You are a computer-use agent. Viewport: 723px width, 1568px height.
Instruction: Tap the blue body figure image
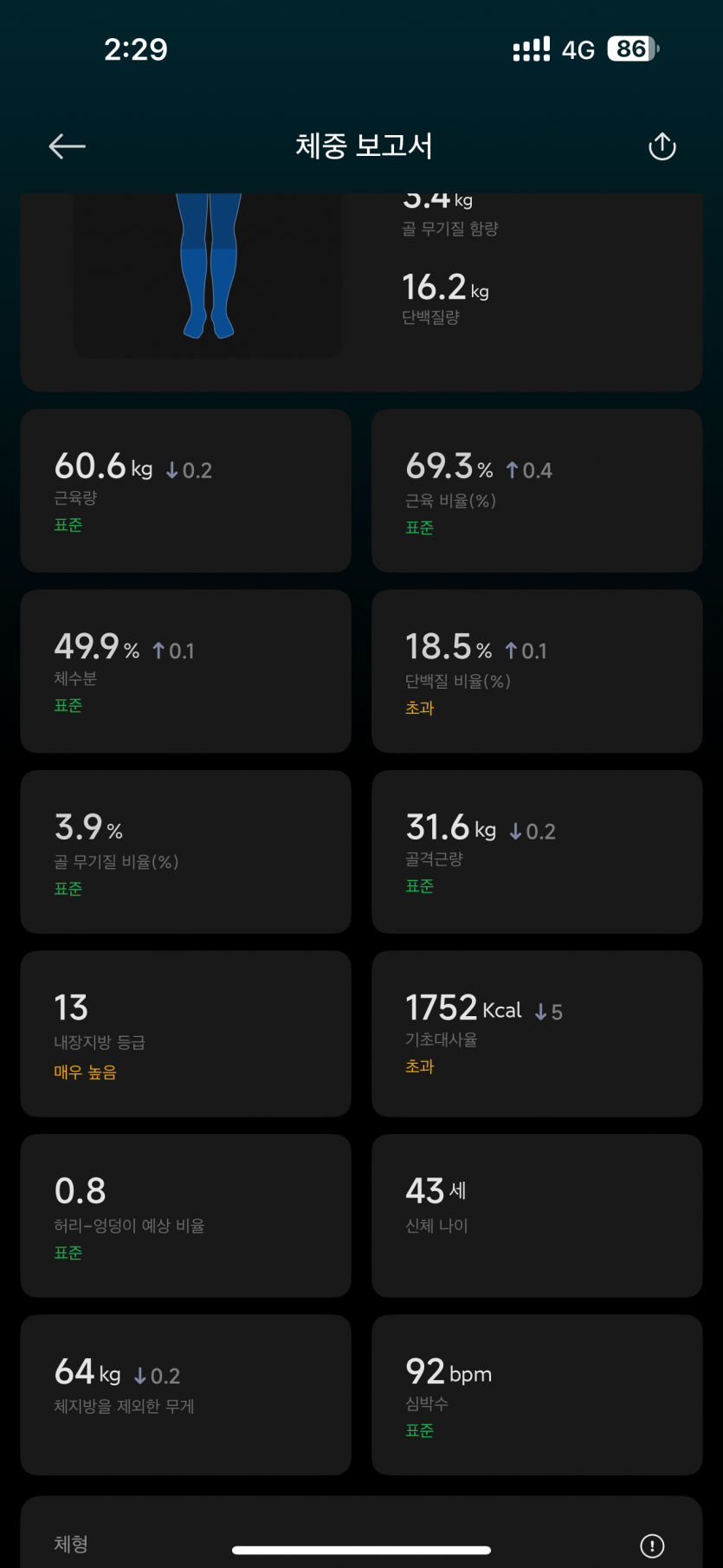coord(209,265)
